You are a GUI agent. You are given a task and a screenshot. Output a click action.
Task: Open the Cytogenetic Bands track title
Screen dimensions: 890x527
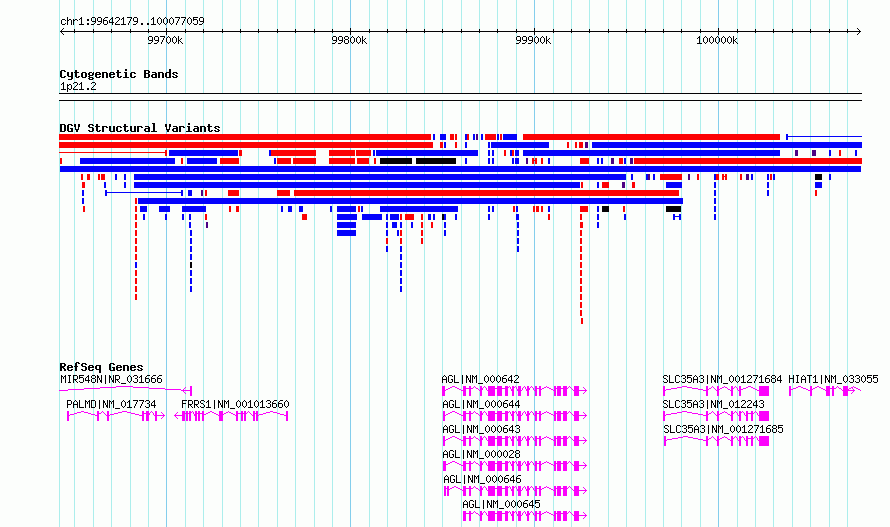119,74
